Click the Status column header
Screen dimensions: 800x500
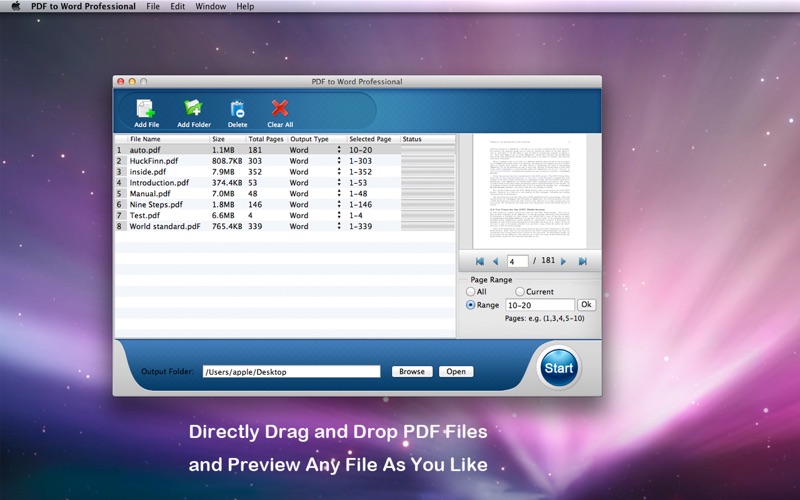coord(428,139)
